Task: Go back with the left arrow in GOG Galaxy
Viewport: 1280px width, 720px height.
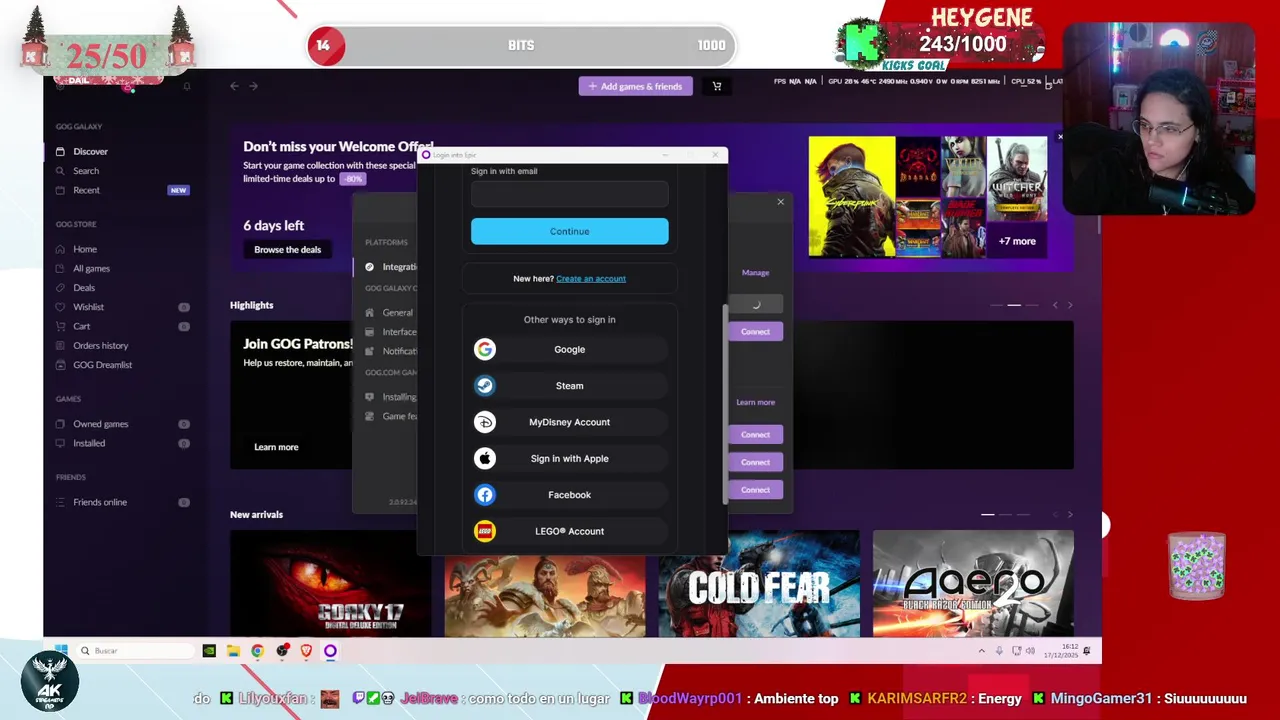Action: click(234, 86)
